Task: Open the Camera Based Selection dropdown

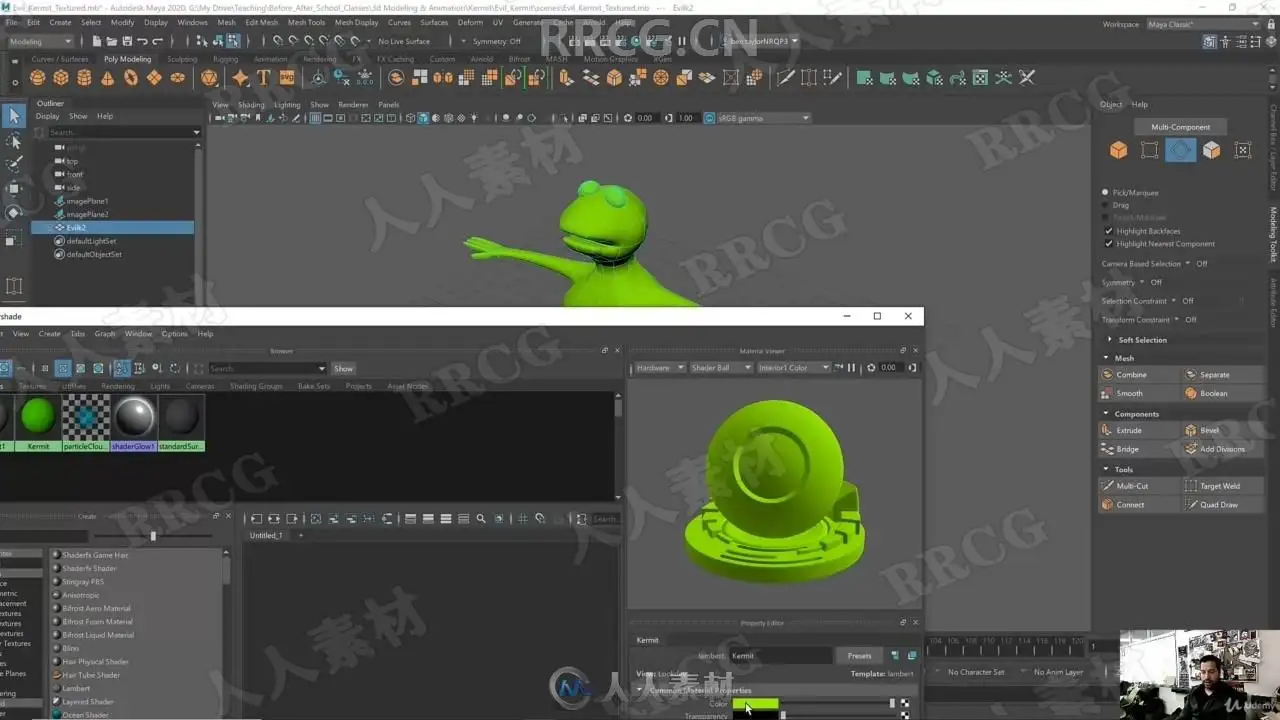Action: coord(1188,264)
